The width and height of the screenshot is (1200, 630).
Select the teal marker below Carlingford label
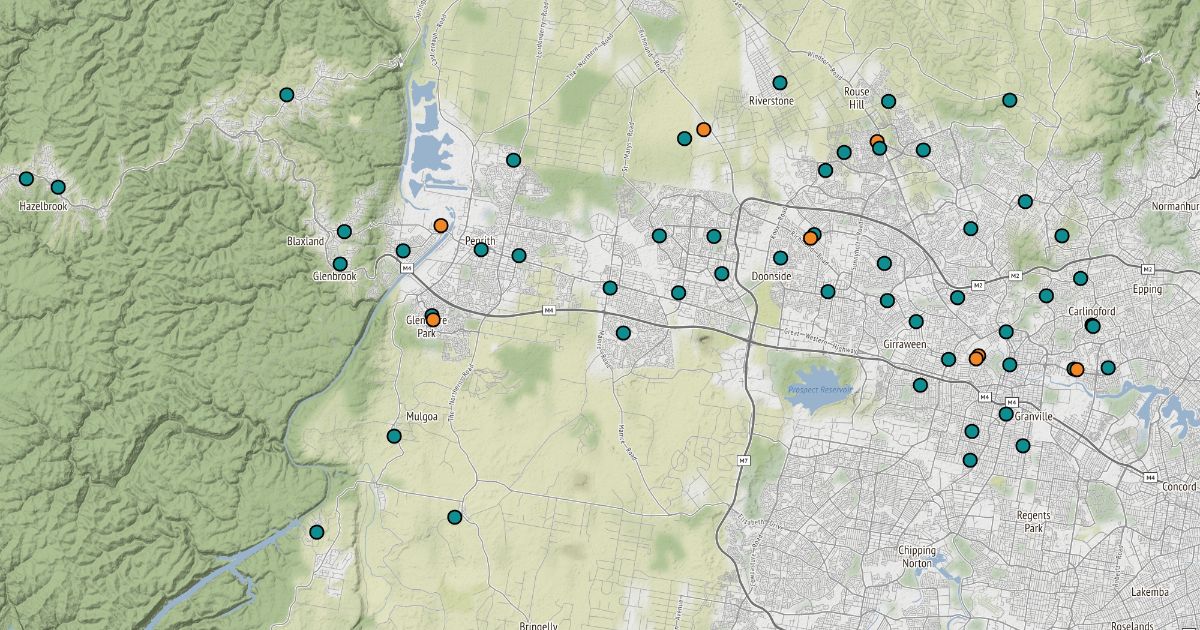pos(1092,326)
